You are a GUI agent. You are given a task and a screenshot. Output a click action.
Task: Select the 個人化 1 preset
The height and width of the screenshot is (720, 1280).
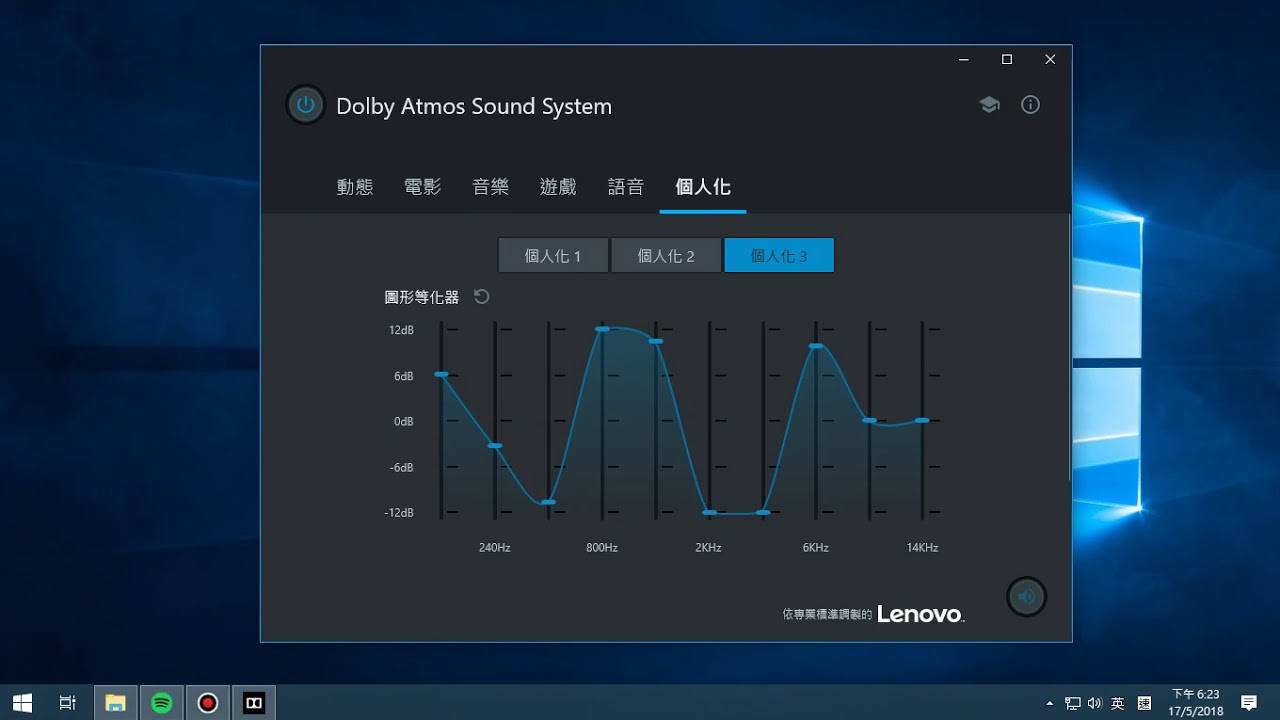(553, 255)
